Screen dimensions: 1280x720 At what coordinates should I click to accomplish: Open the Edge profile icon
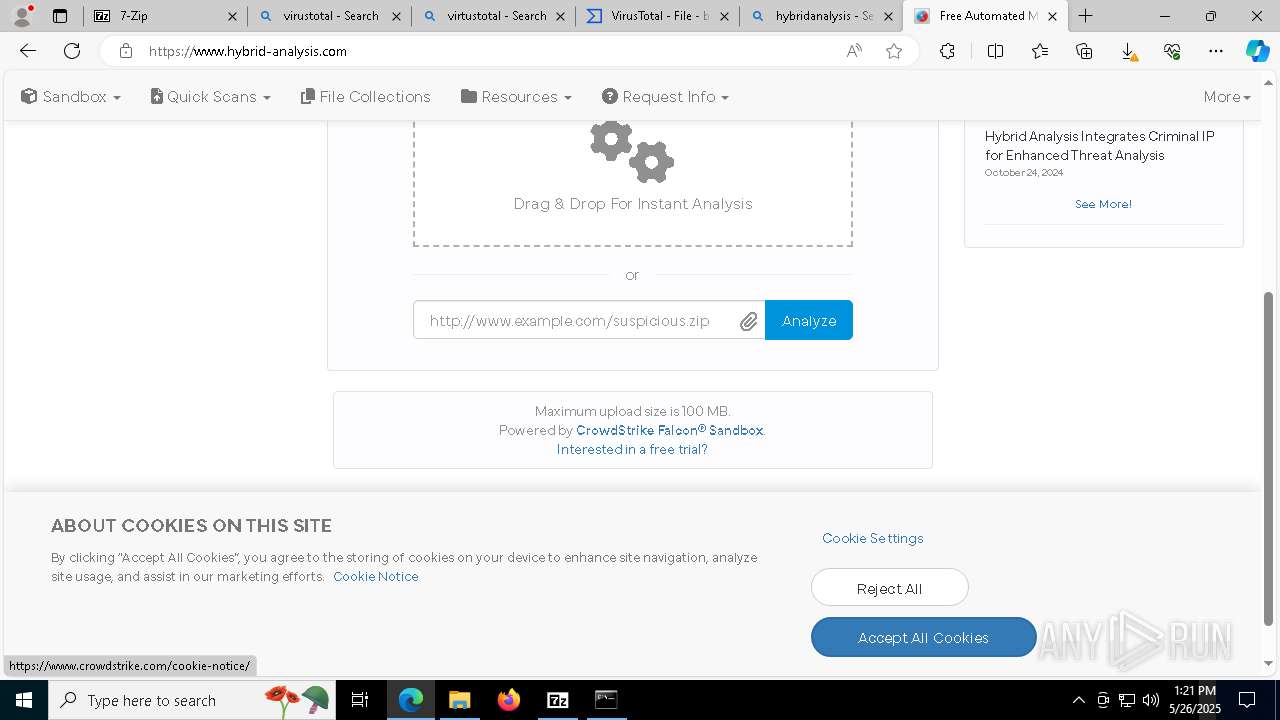tap(22, 16)
